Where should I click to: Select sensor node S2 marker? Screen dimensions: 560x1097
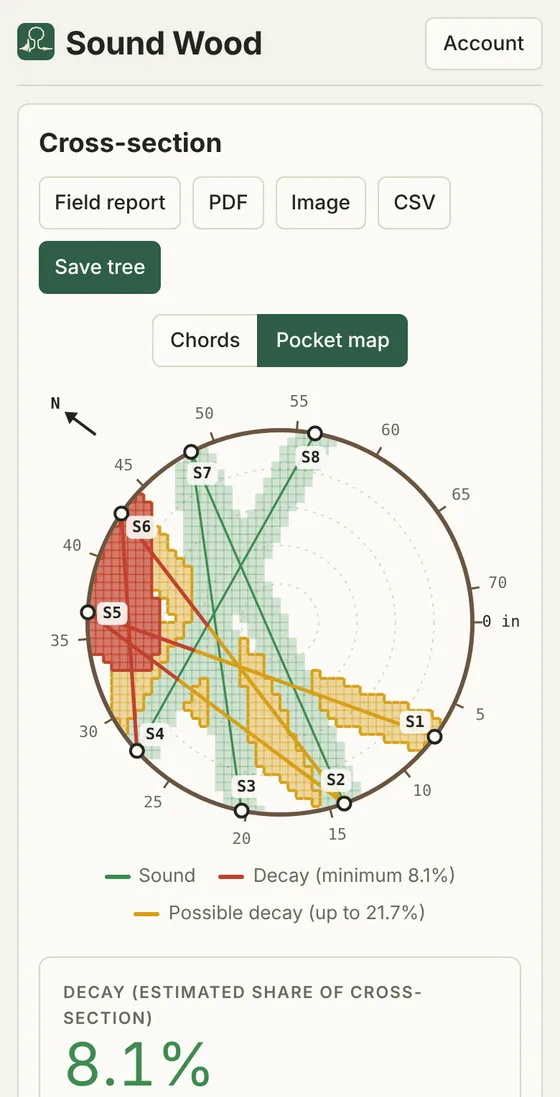tap(344, 803)
